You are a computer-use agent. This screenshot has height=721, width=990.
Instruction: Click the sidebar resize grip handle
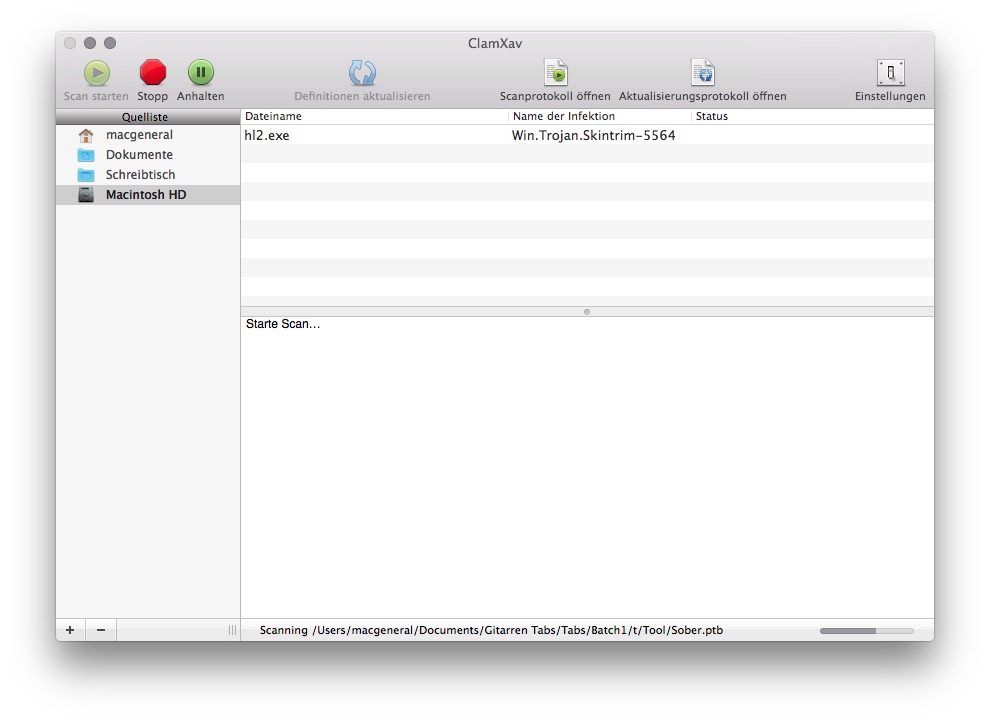(x=232, y=630)
